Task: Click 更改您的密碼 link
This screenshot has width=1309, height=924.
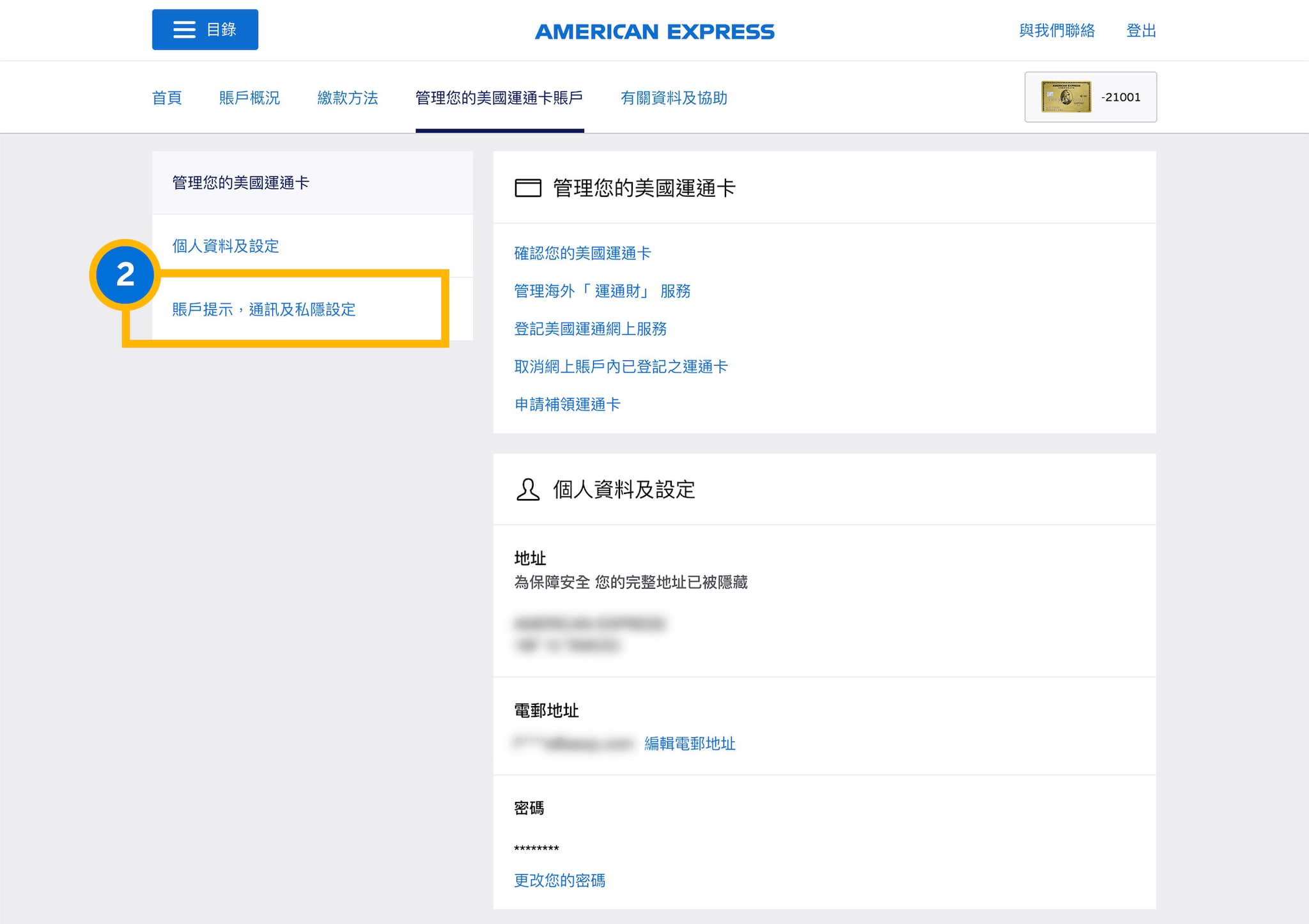Action: click(x=559, y=880)
